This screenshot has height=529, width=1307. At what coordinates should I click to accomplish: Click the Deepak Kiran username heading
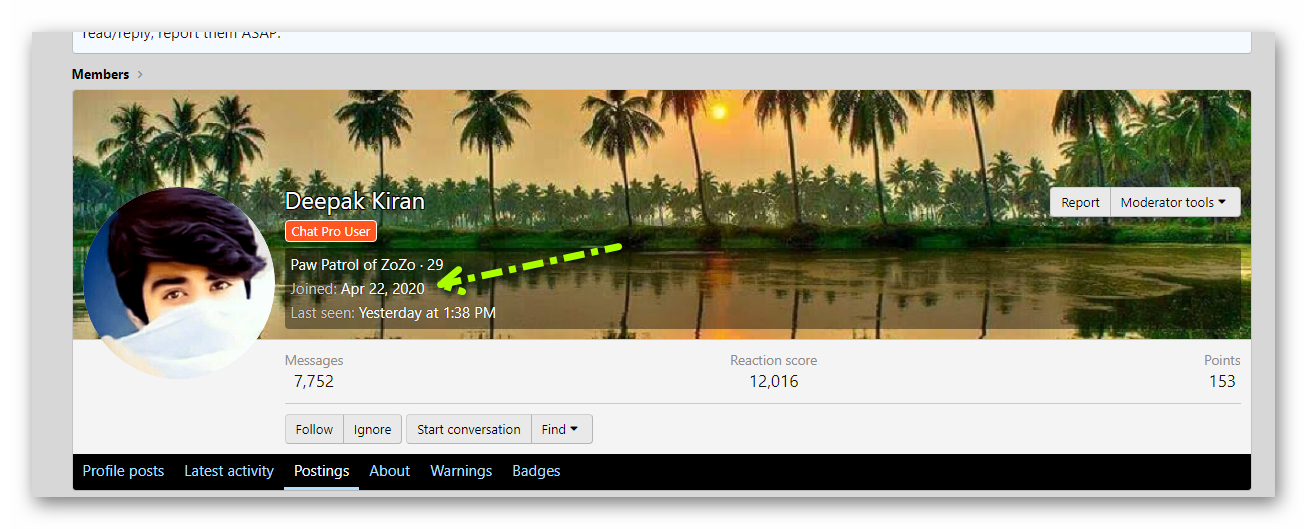(354, 201)
